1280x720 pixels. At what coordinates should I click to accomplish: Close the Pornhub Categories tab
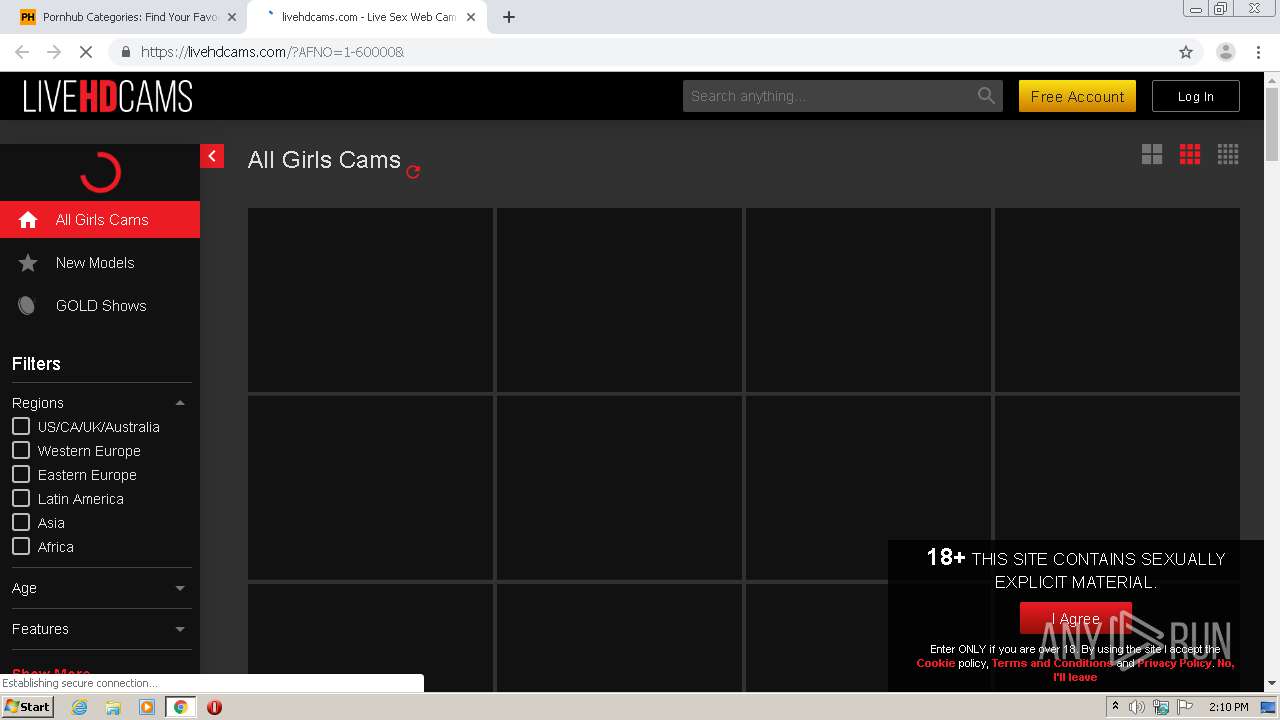point(231,17)
